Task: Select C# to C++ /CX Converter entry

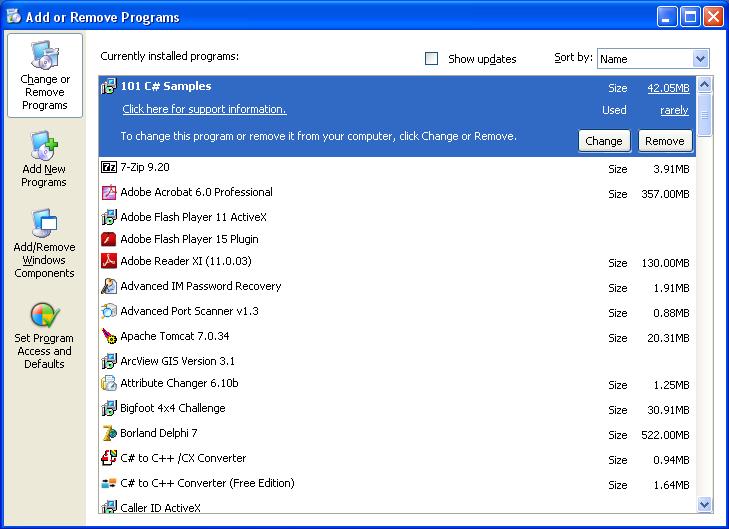Action: tap(397, 459)
